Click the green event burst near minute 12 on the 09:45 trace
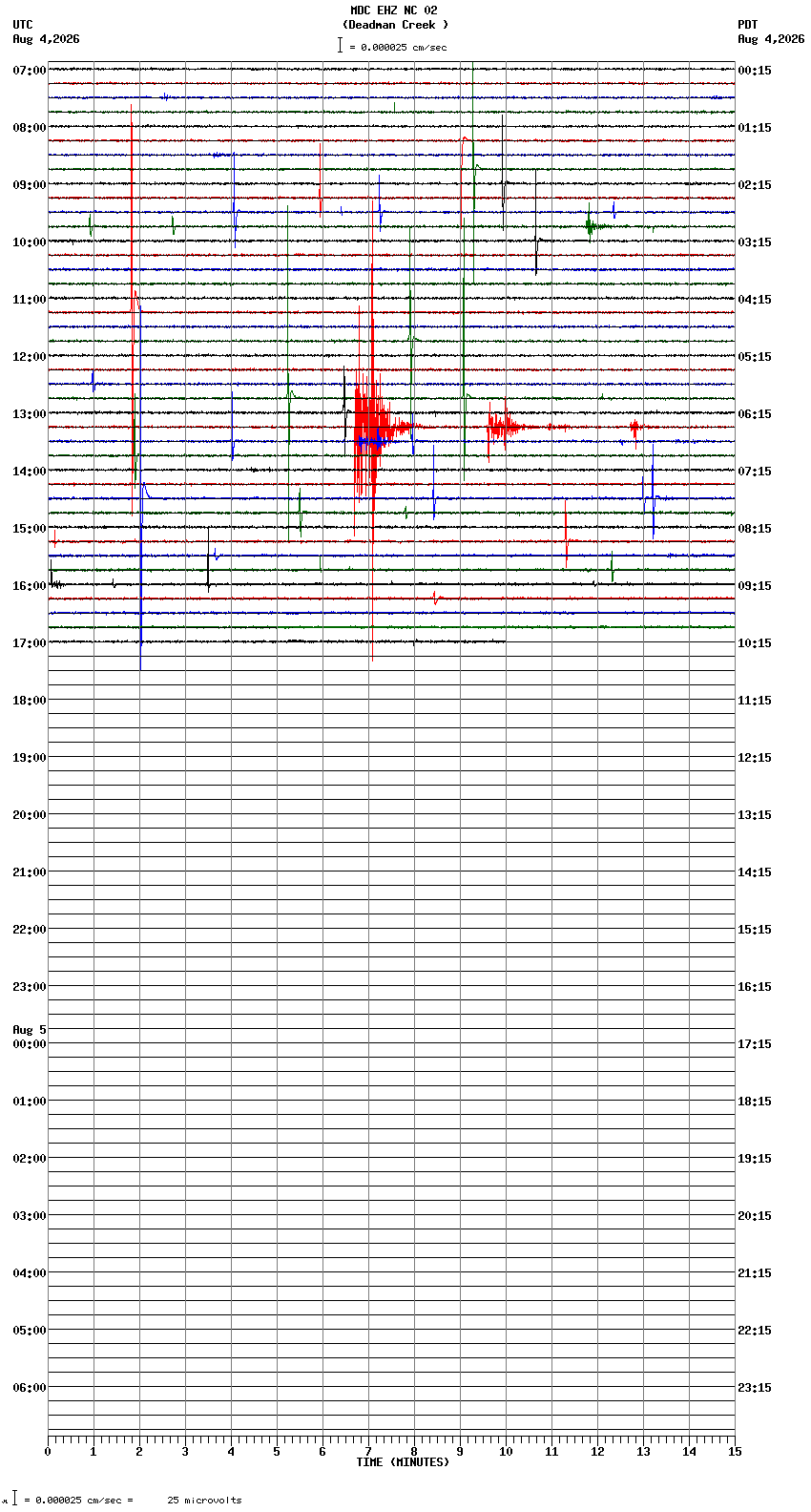811x1512 pixels. coord(593,226)
